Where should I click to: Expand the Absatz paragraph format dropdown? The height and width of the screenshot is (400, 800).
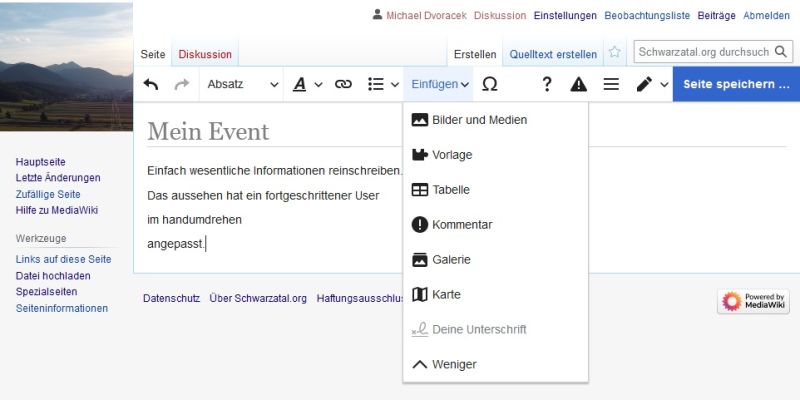[242, 85]
